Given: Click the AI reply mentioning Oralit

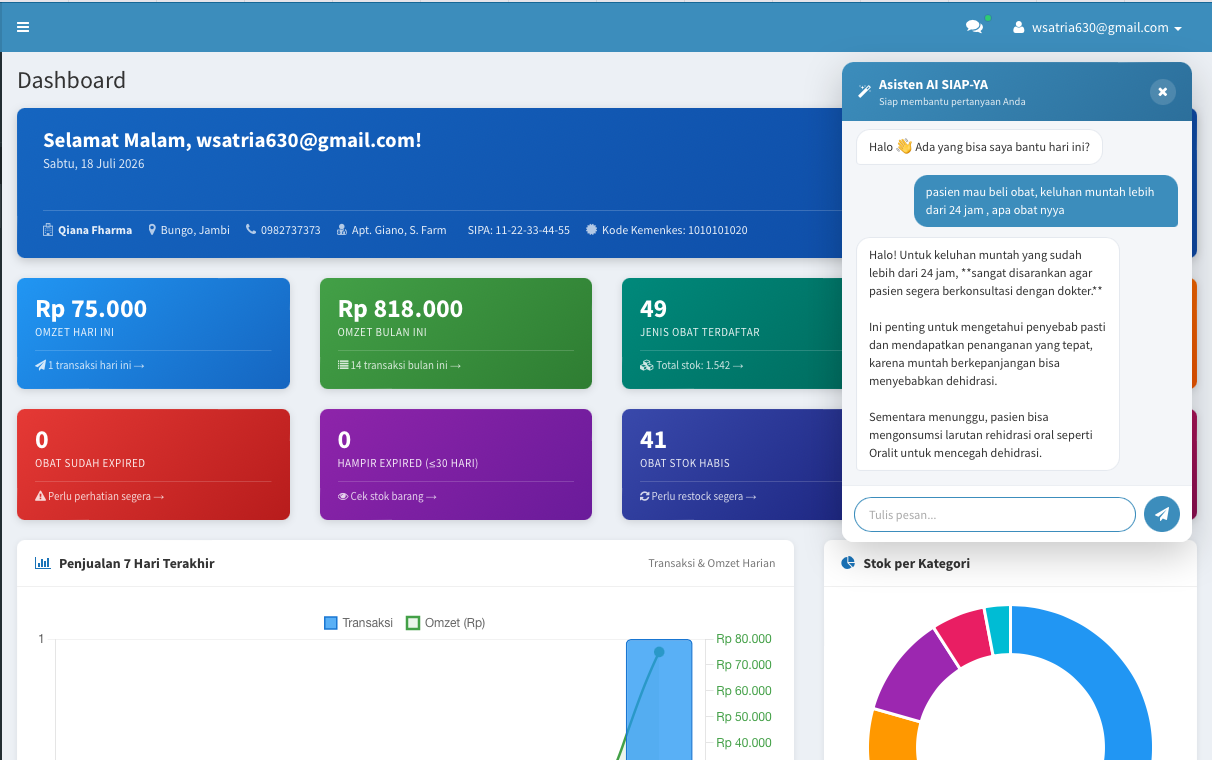Looking at the screenshot, I should click(x=988, y=354).
